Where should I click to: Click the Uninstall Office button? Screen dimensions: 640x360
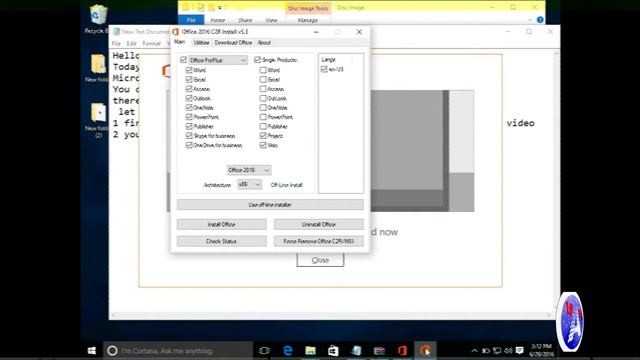[x=319, y=224]
